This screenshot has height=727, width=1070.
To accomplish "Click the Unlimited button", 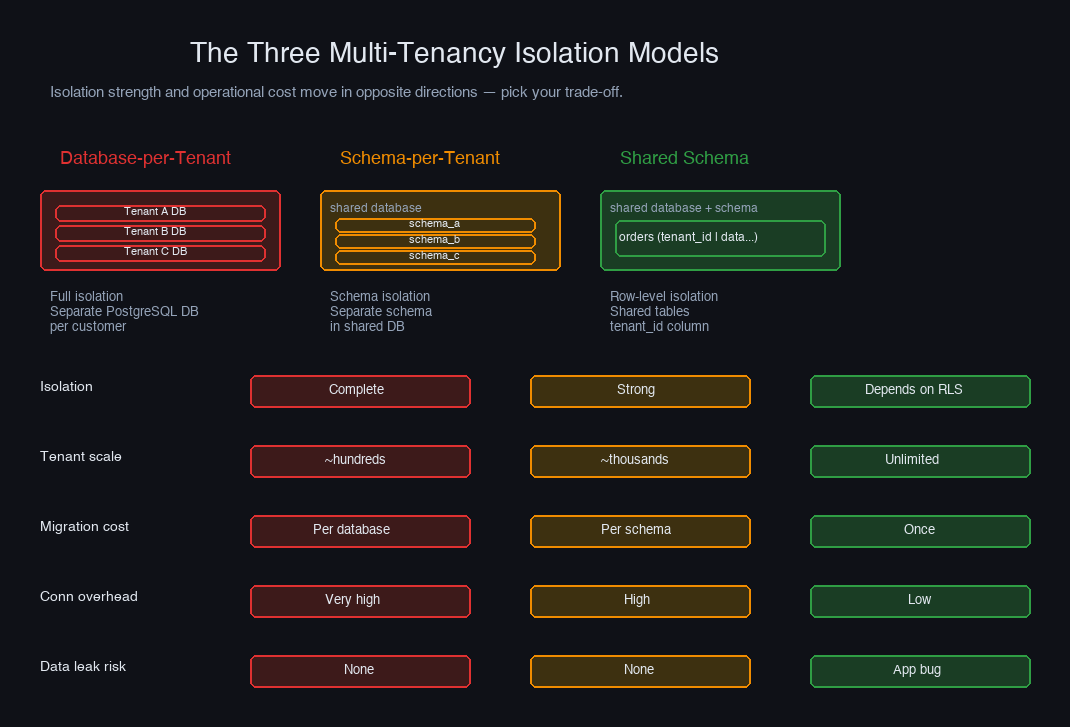I will tap(920, 460).
